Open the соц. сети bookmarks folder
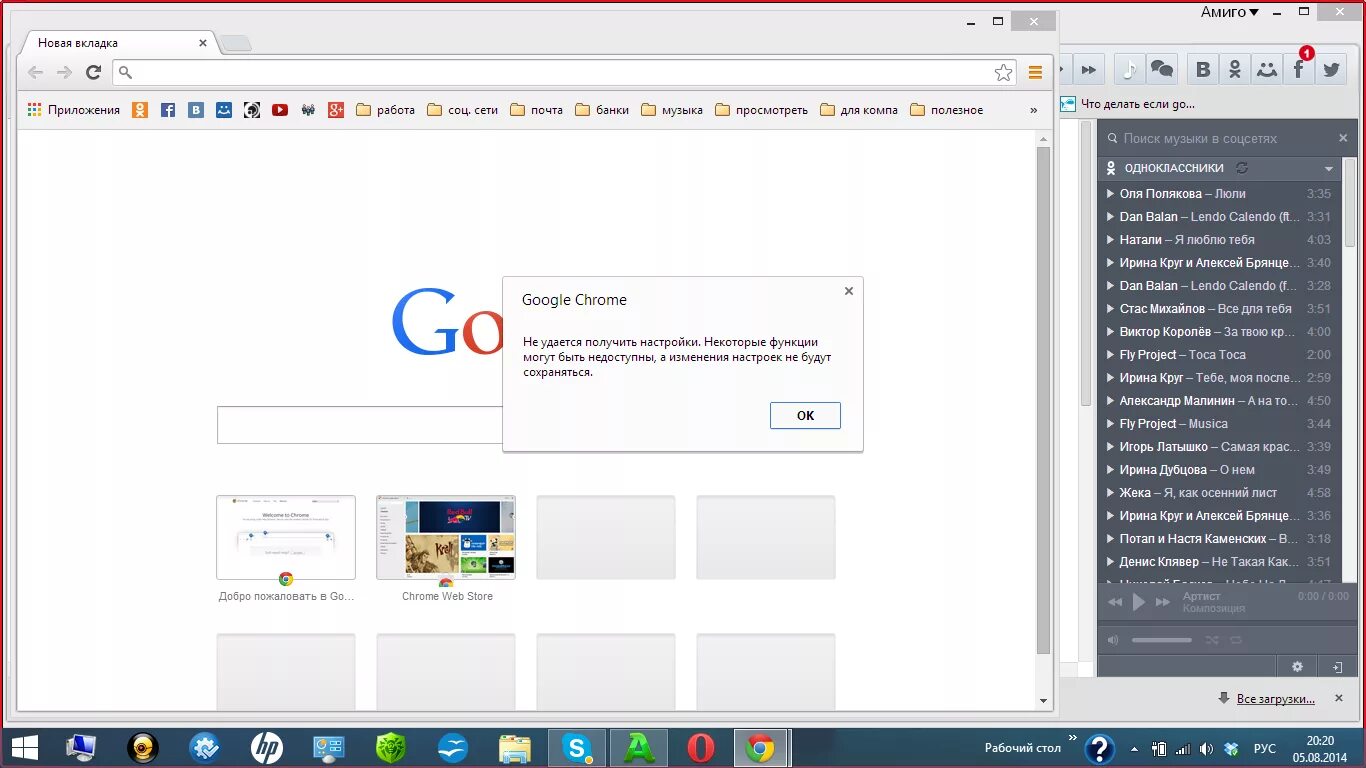This screenshot has height=768, width=1366. click(462, 110)
